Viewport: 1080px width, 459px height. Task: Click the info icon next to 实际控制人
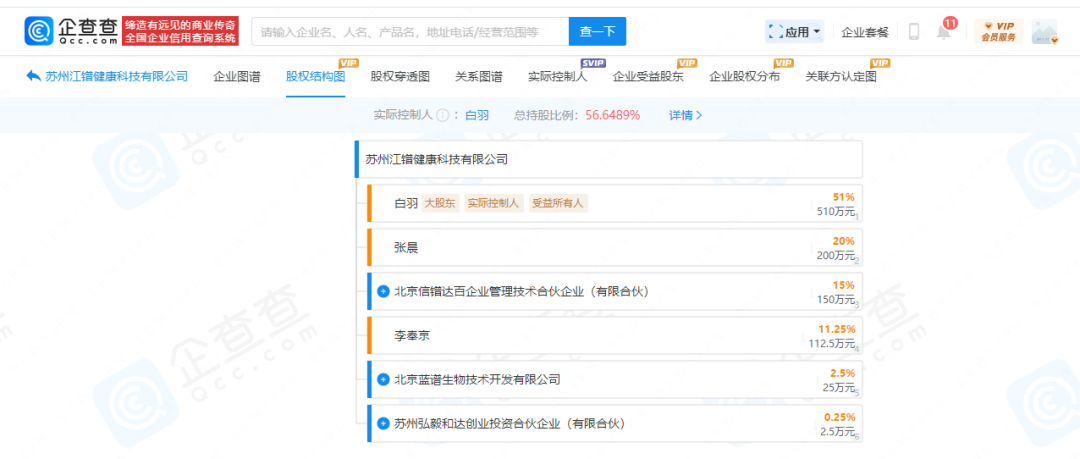[x=442, y=115]
